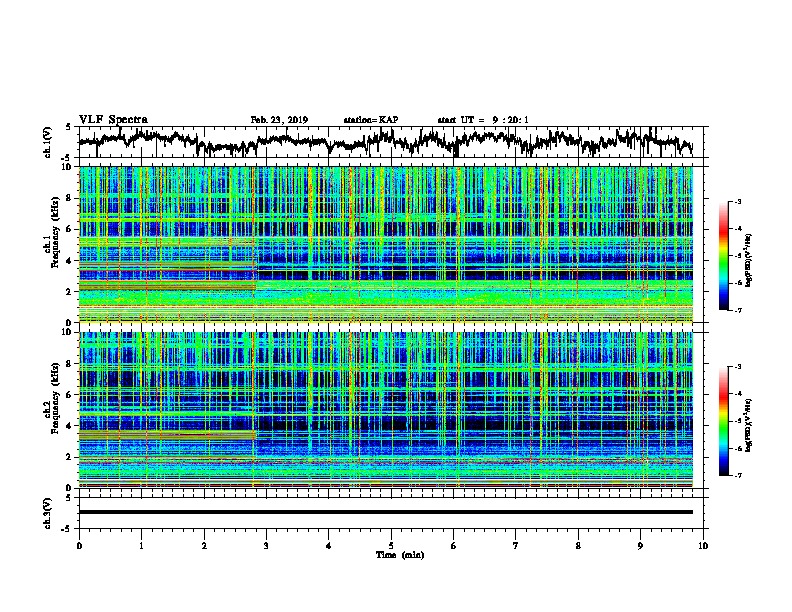
Task: Click the "VLF Spectra" plot title
Action: point(113,119)
